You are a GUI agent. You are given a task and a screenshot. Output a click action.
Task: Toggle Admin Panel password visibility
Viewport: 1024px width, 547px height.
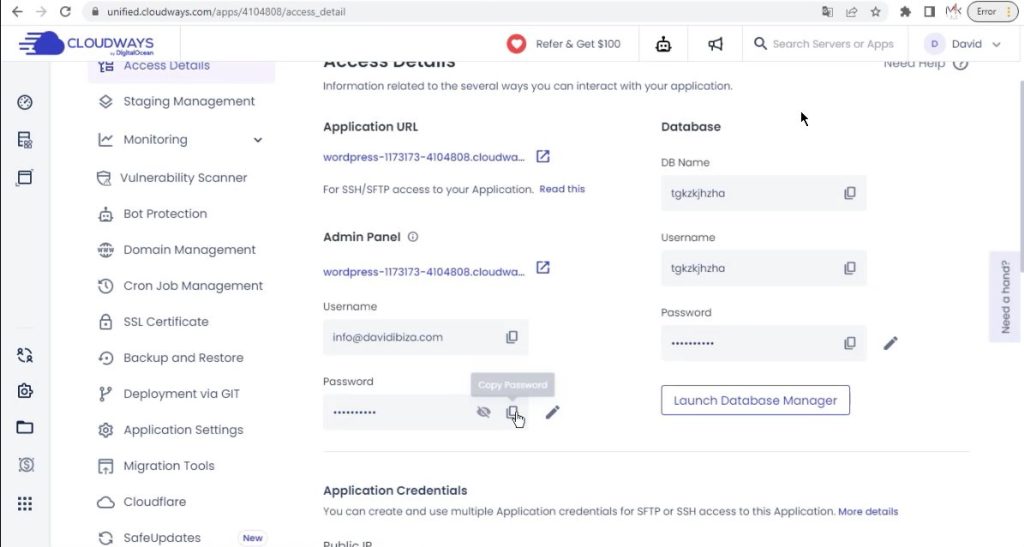click(484, 412)
